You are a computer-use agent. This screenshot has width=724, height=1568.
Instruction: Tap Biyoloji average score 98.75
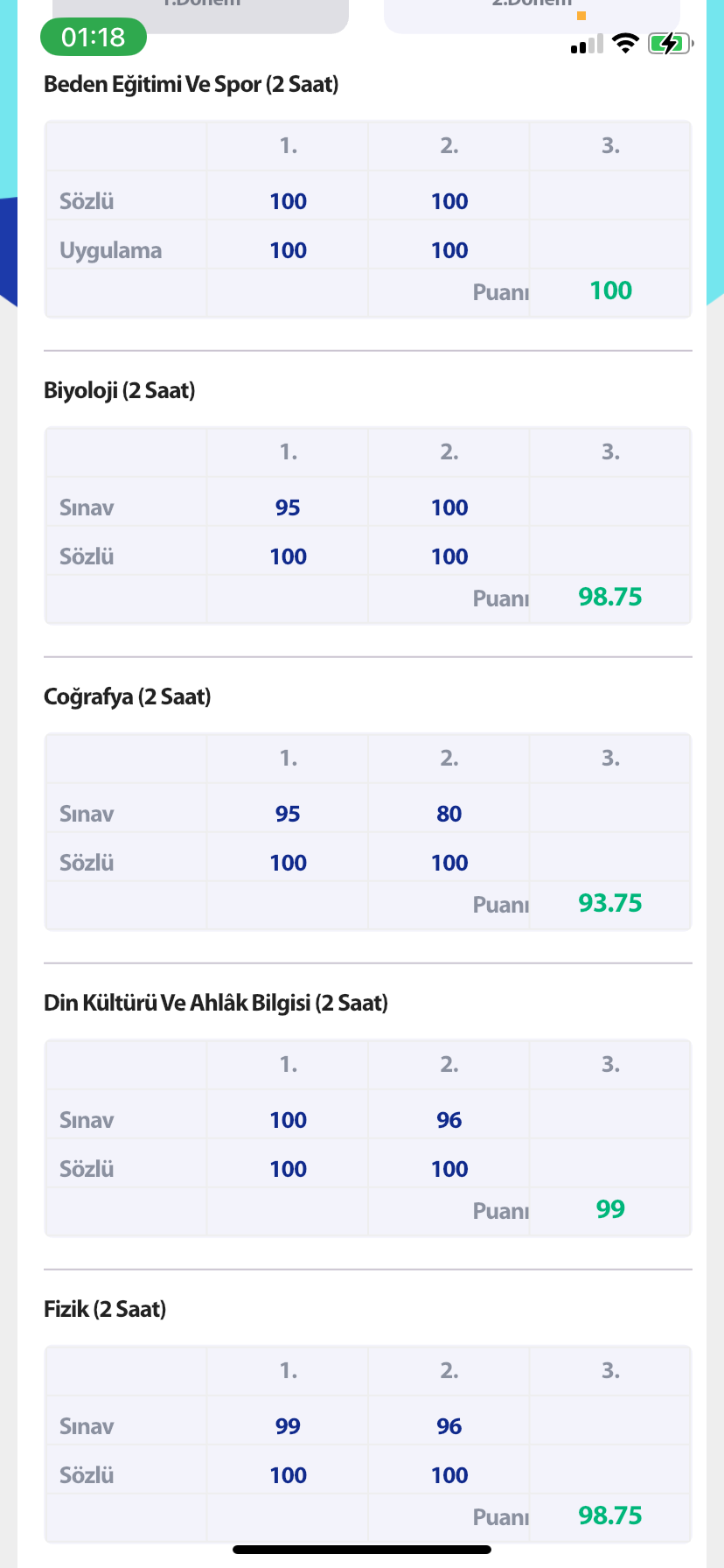click(x=610, y=597)
